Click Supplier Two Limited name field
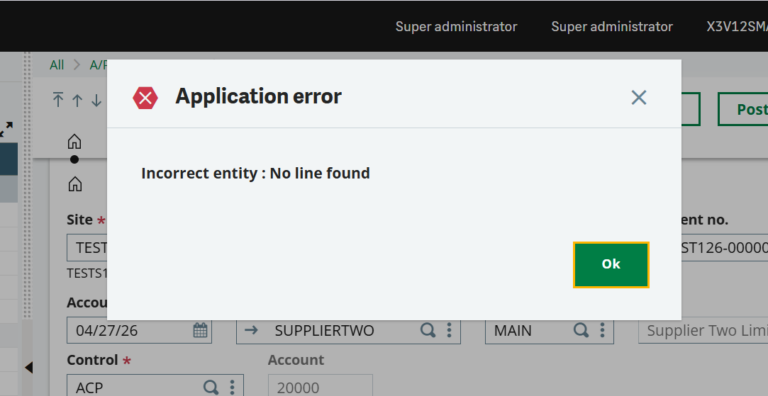The width and height of the screenshot is (768, 396). pos(703,330)
